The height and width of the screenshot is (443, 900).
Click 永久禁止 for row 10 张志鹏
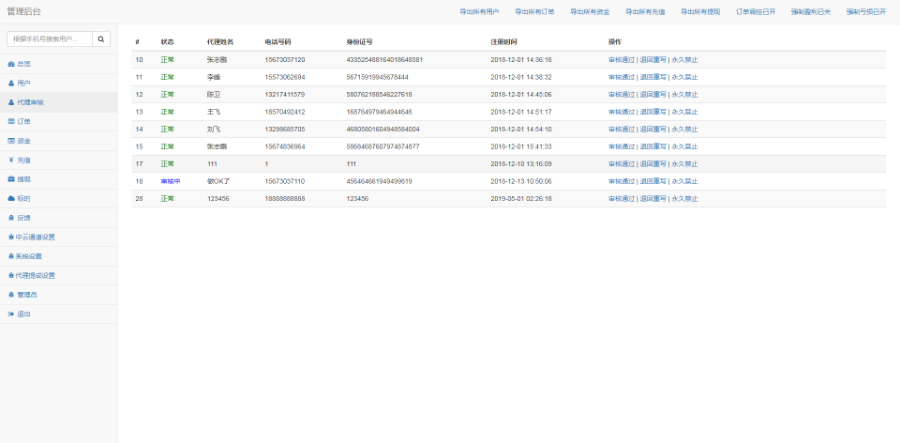(685, 60)
